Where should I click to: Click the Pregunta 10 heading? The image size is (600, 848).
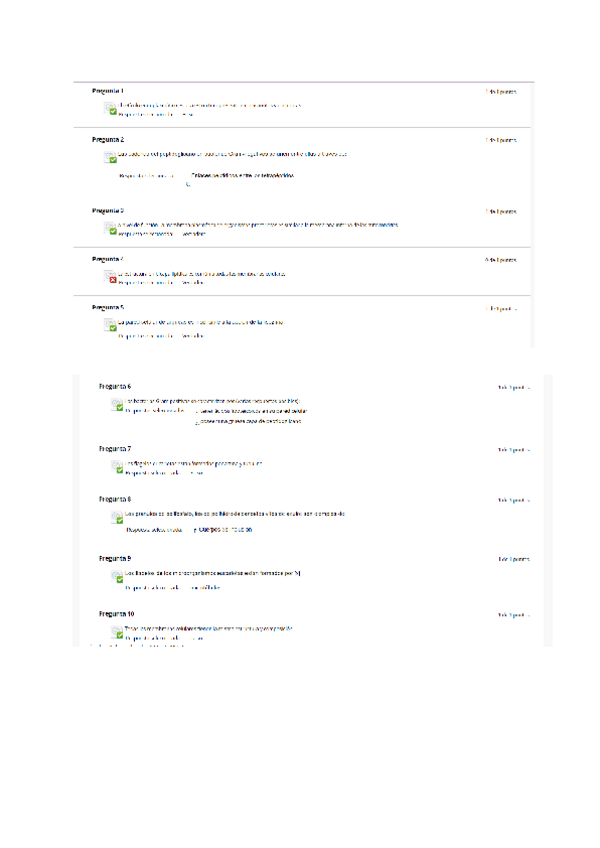tap(116, 614)
